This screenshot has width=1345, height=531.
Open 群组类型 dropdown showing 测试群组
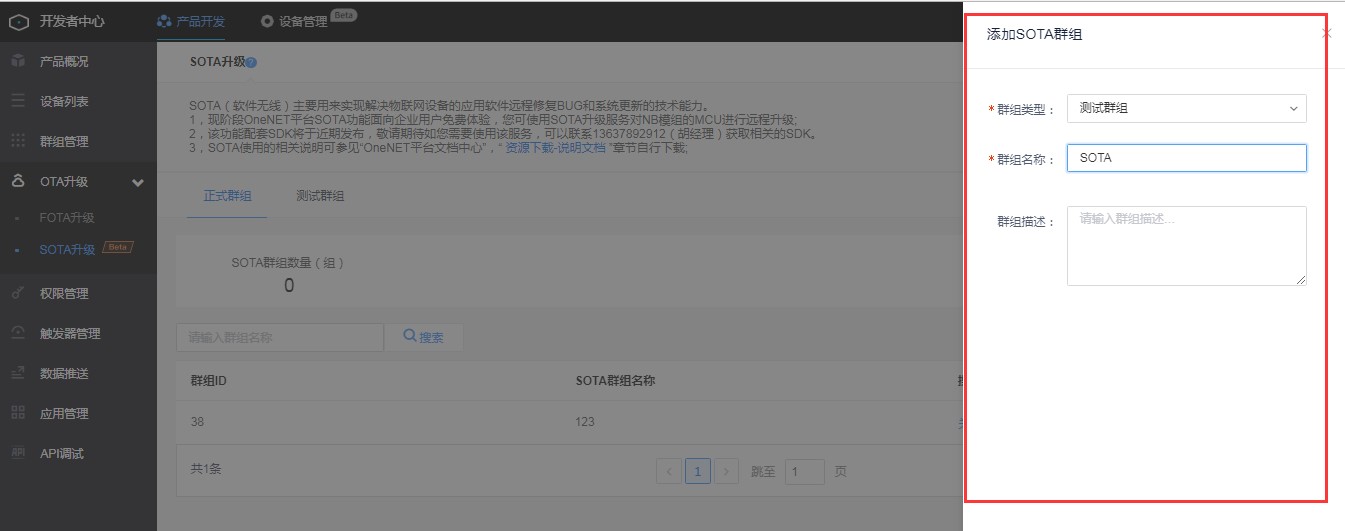coord(1187,108)
